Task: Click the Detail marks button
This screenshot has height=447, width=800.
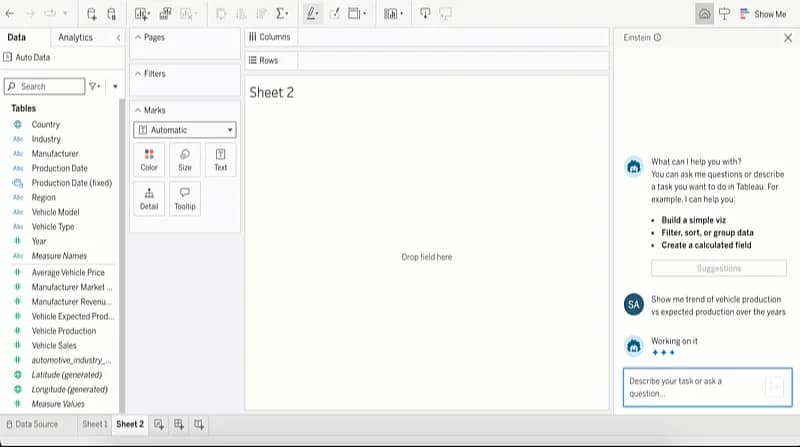Action: (x=149, y=198)
